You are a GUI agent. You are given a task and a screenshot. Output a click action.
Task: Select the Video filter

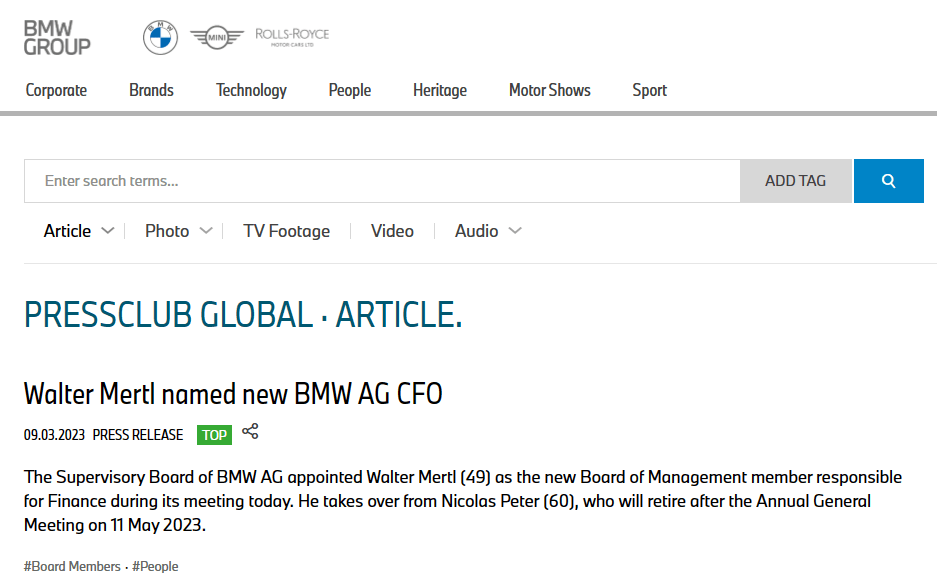pyautogui.click(x=392, y=231)
